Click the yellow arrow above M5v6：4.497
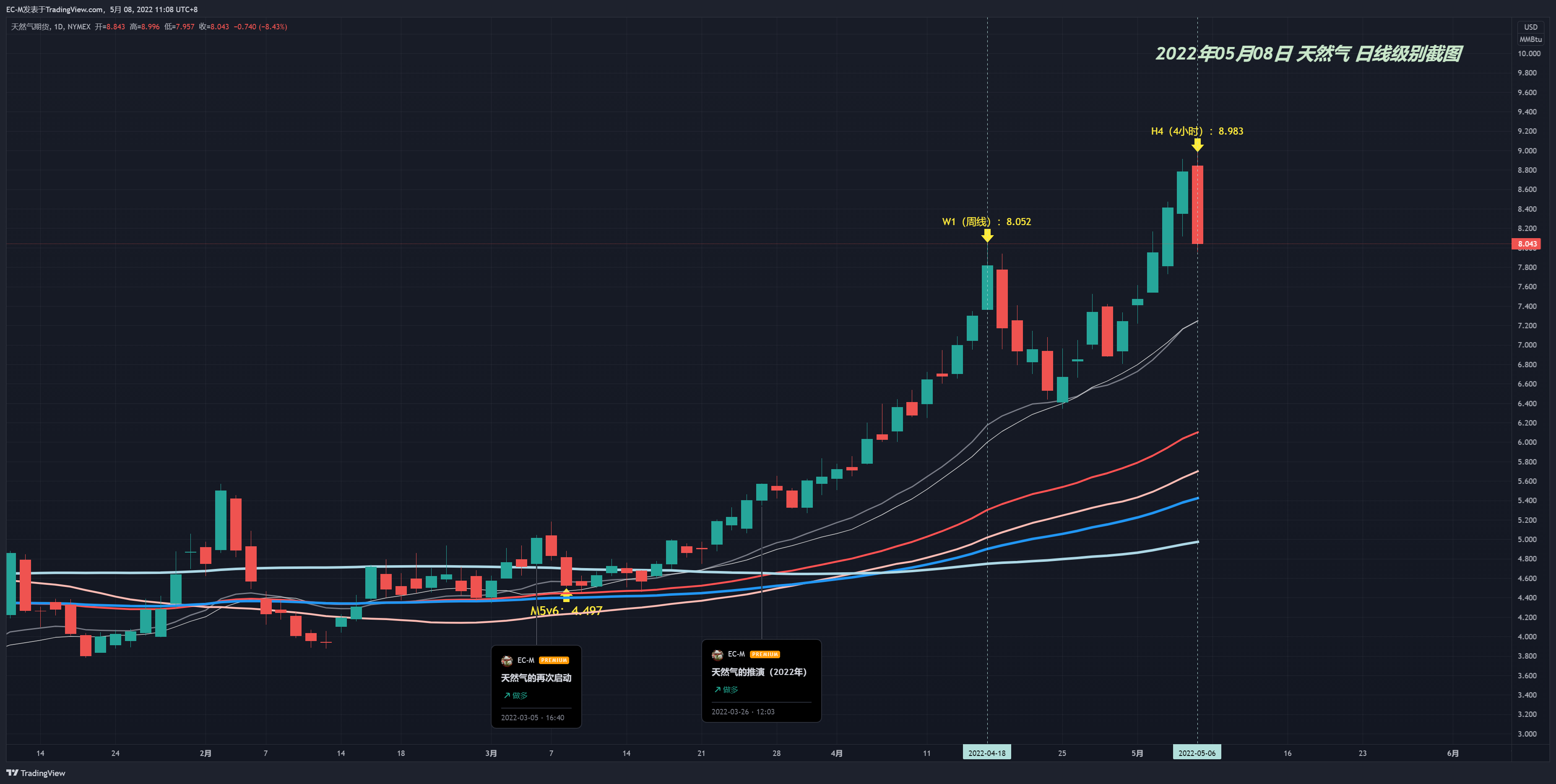 [566, 595]
